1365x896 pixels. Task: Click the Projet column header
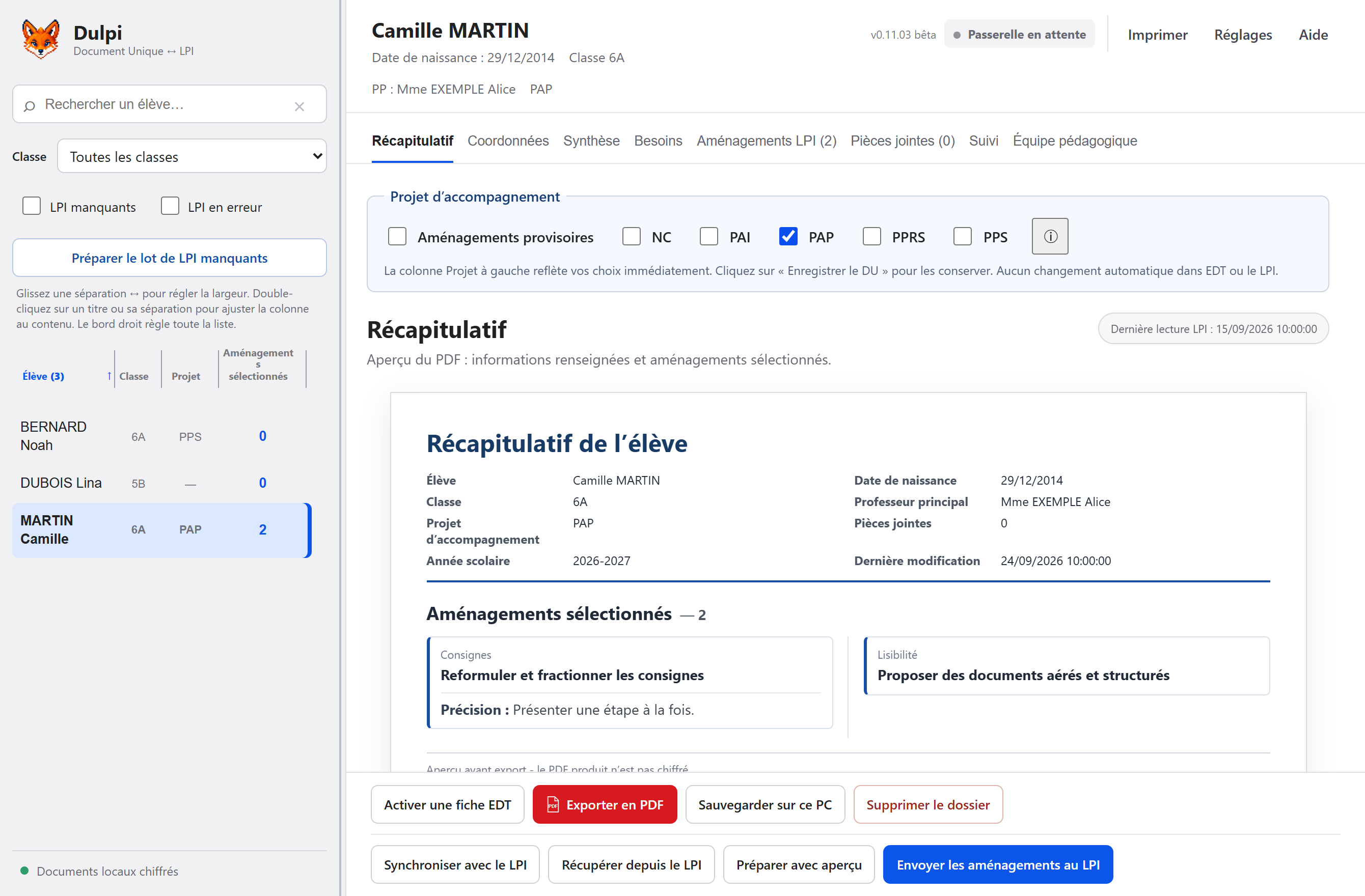pos(186,376)
